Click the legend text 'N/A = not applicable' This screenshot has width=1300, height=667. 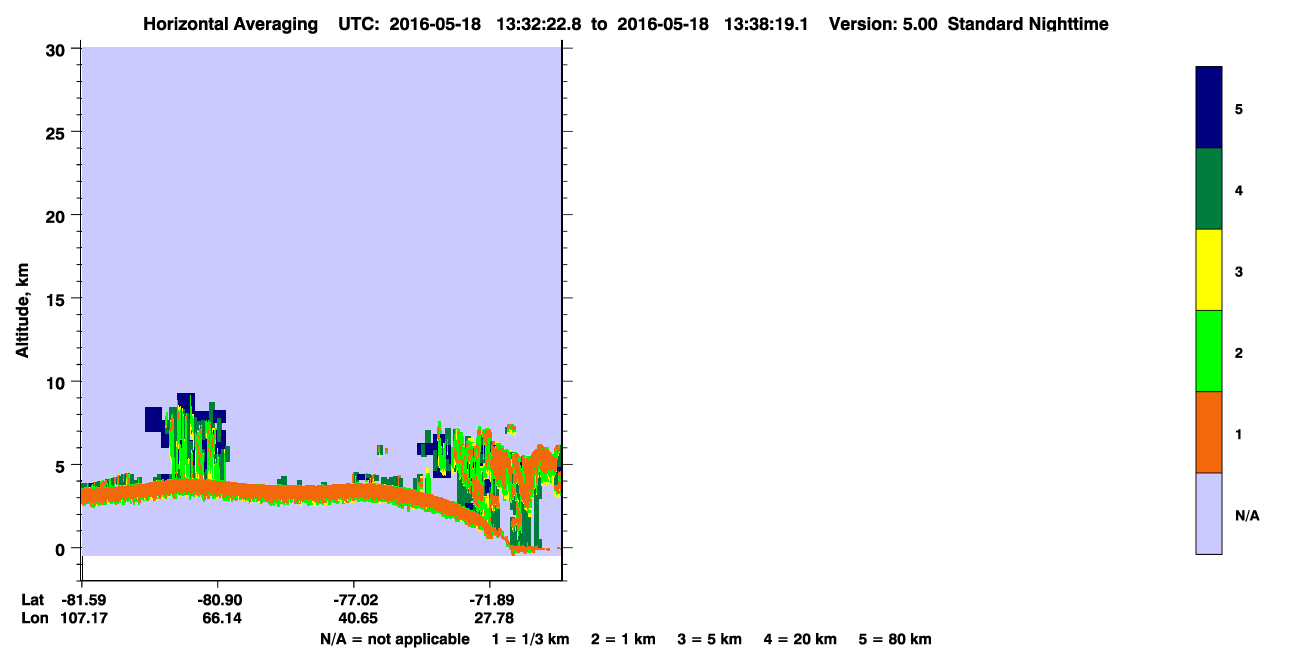click(x=394, y=639)
